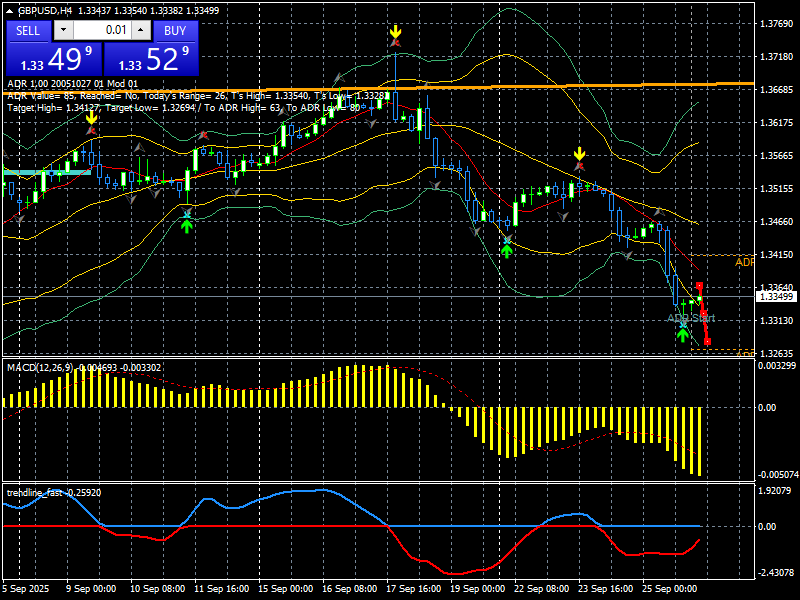Click the 1.37690 price scale value
Screen dimensions: 800x600
pyautogui.click(x=777, y=23)
